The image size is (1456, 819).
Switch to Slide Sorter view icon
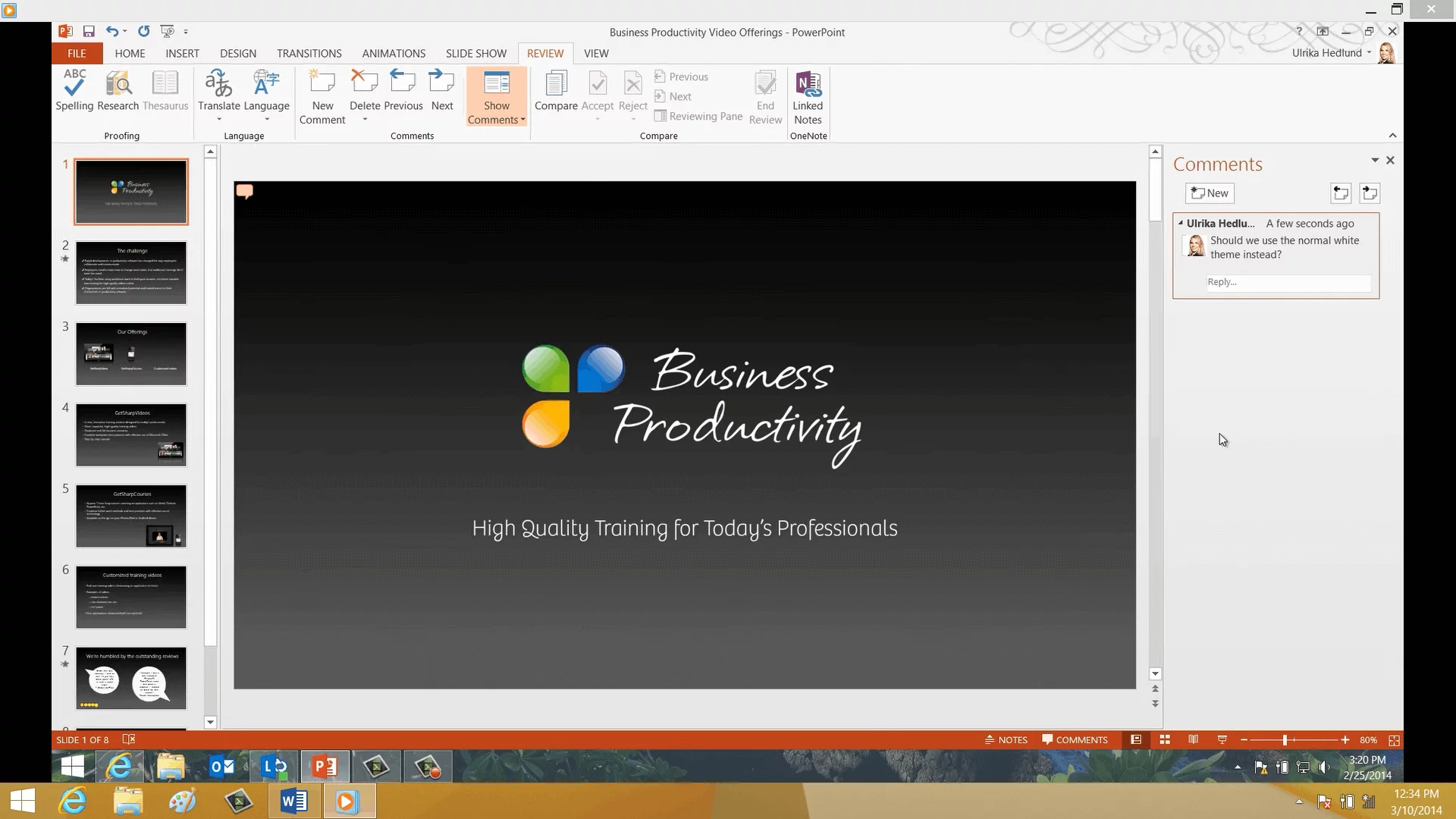click(1165, 739)
